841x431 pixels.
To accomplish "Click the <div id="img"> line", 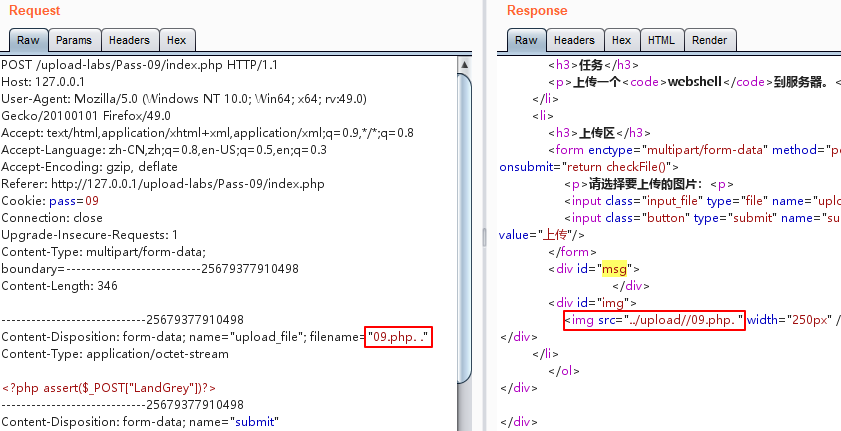I will pyautogui.click(x=593, y=303).
